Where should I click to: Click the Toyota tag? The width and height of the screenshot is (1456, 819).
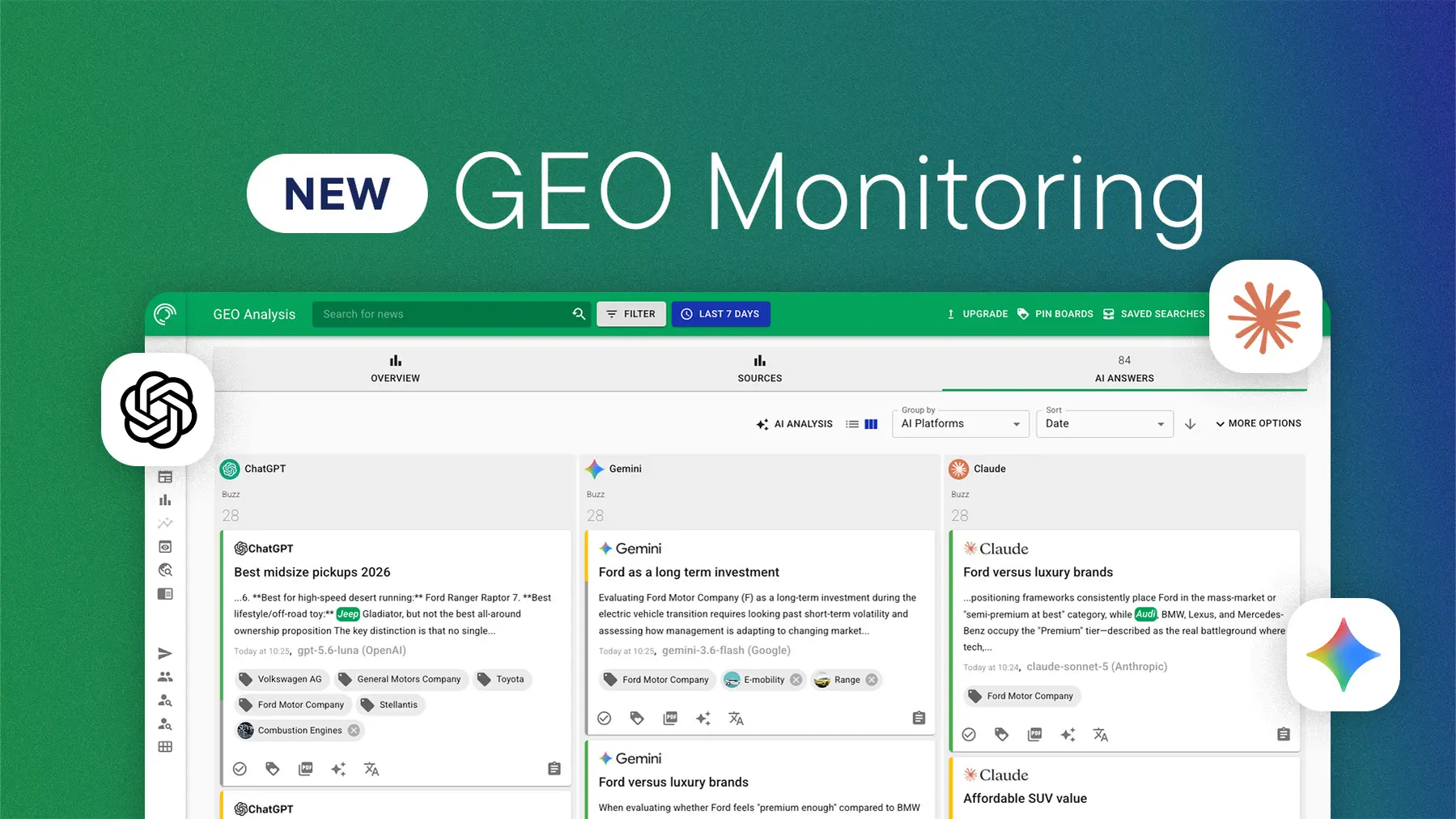[501, 680]
